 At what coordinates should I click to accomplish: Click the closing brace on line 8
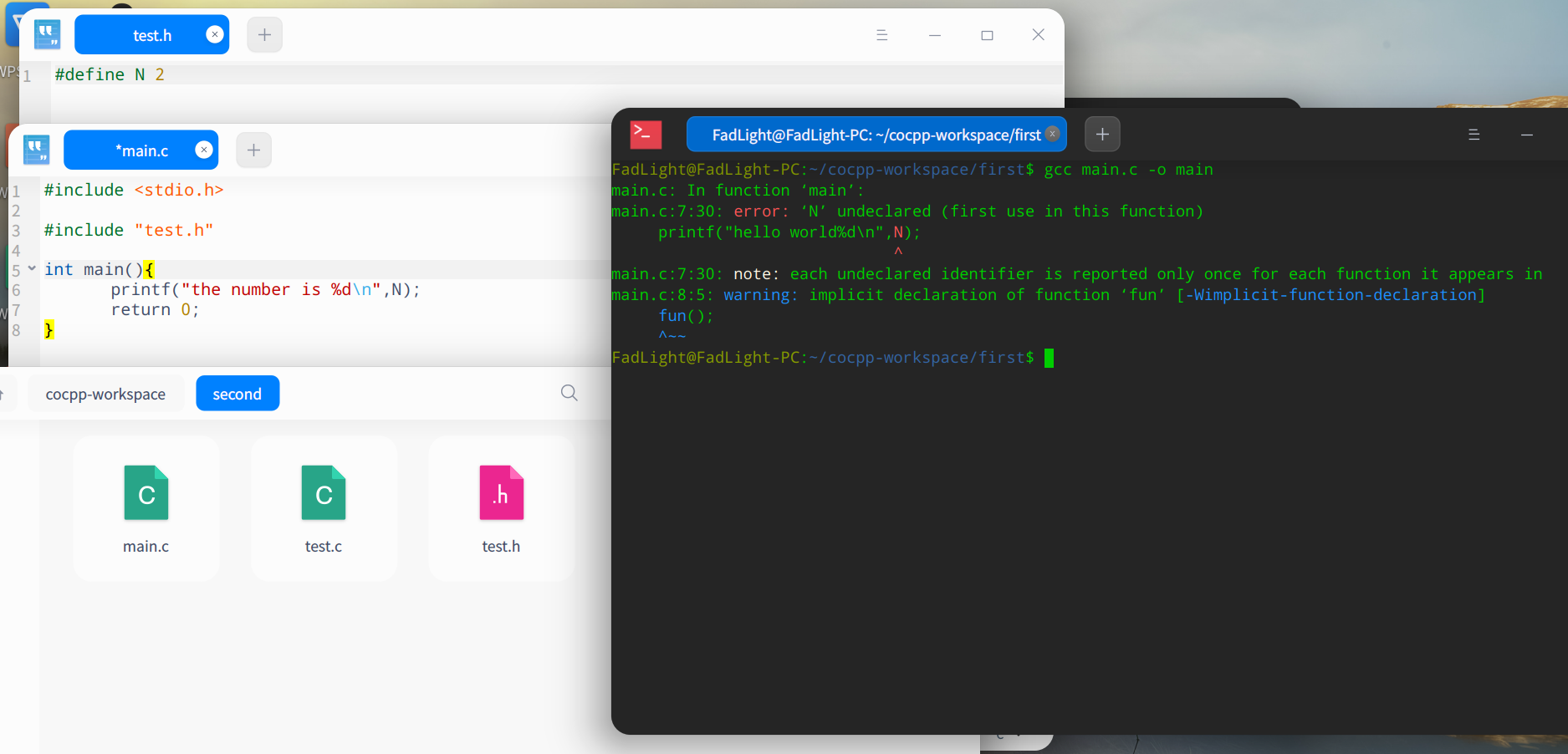tap(49, 330)
